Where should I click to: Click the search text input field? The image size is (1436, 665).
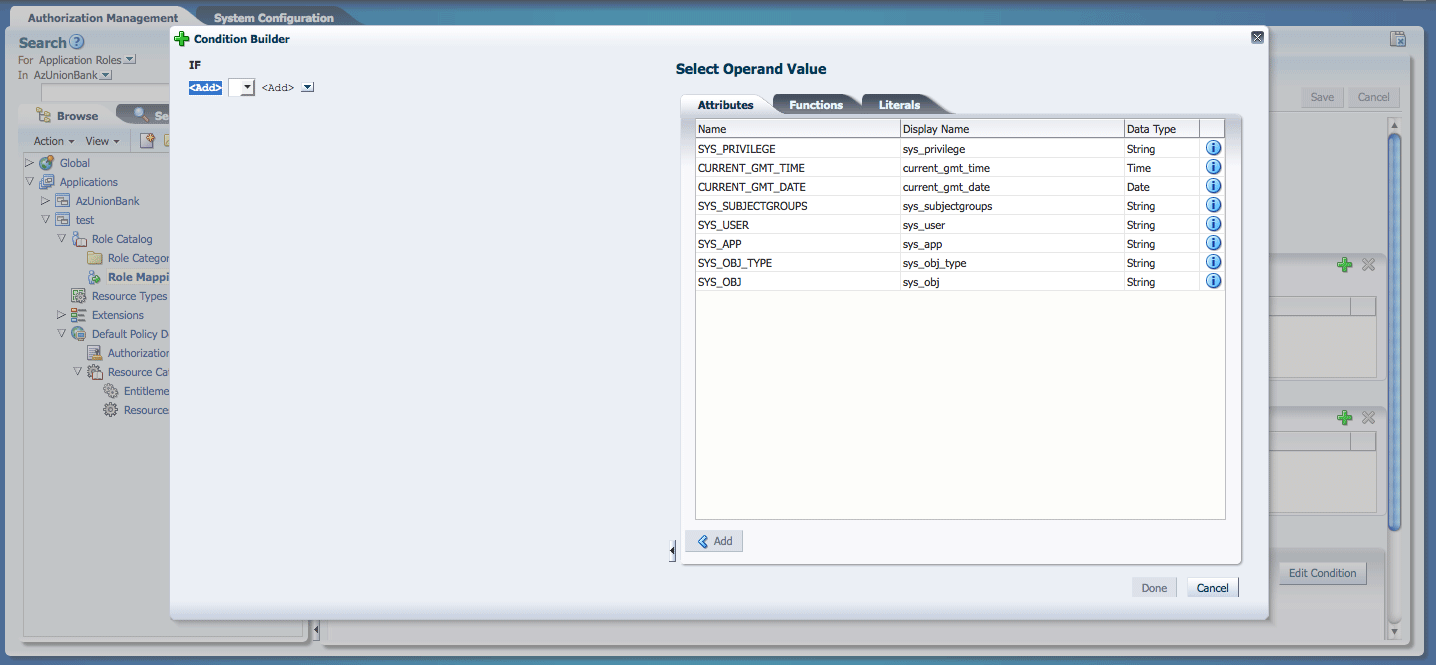tap(104, 92)
